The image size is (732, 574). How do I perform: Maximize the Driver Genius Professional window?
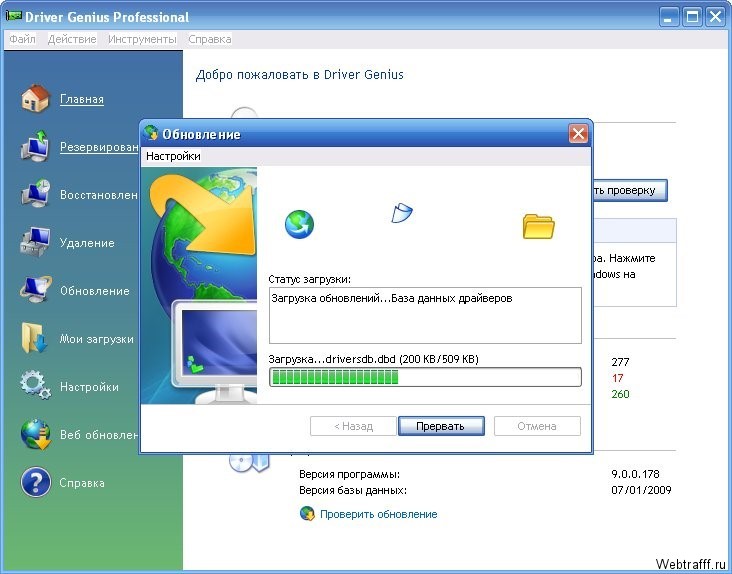click(692, 17)
